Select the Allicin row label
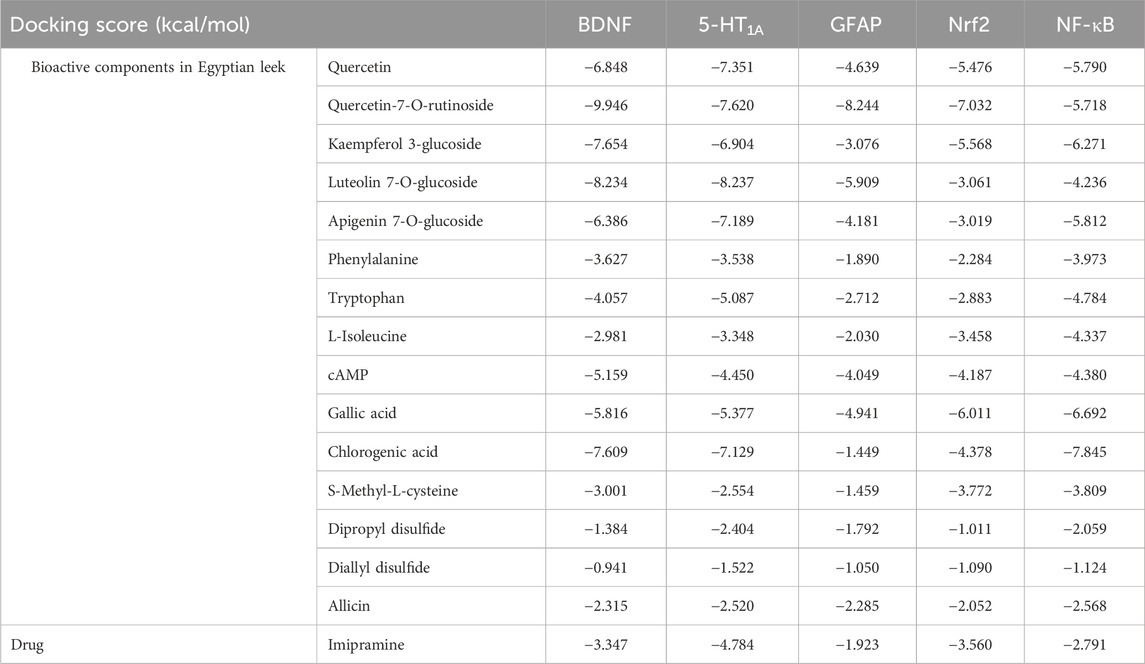The image size is (1145, 664). [x=351, y=606]
